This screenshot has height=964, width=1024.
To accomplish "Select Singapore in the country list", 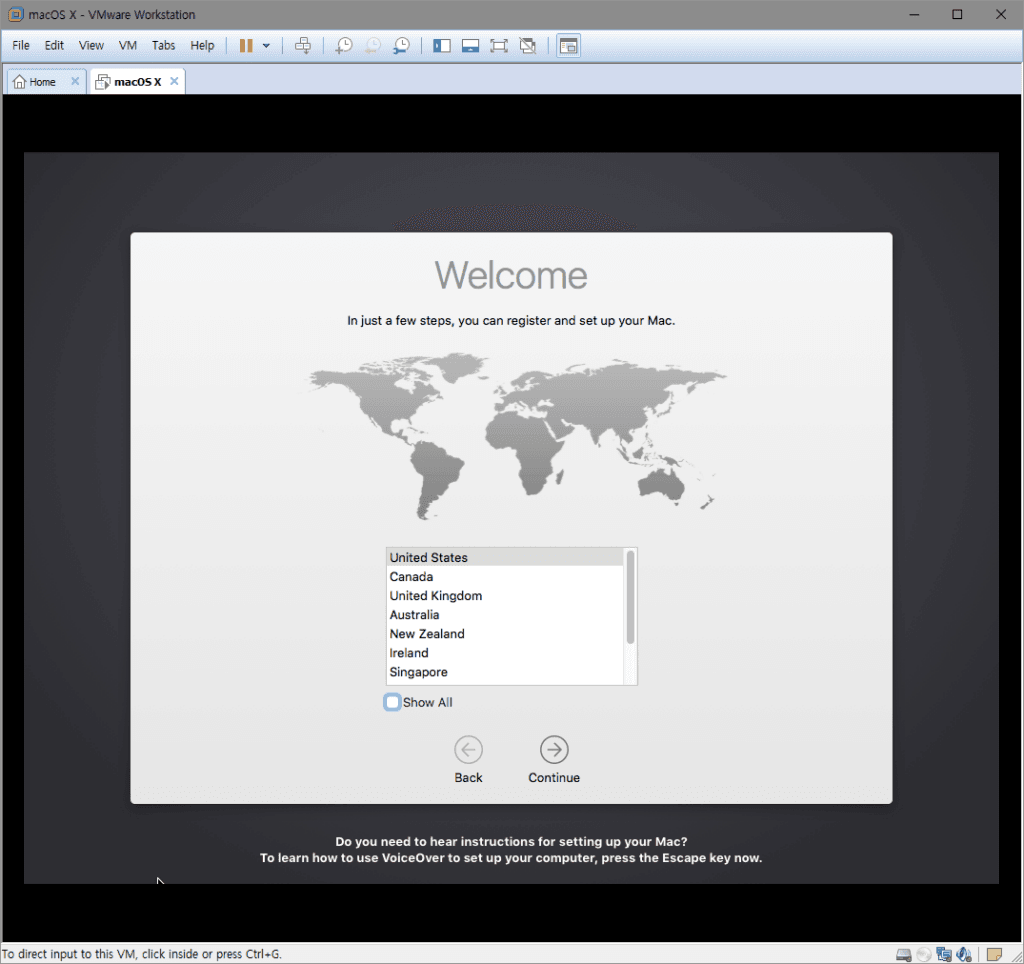I will 505,672.
